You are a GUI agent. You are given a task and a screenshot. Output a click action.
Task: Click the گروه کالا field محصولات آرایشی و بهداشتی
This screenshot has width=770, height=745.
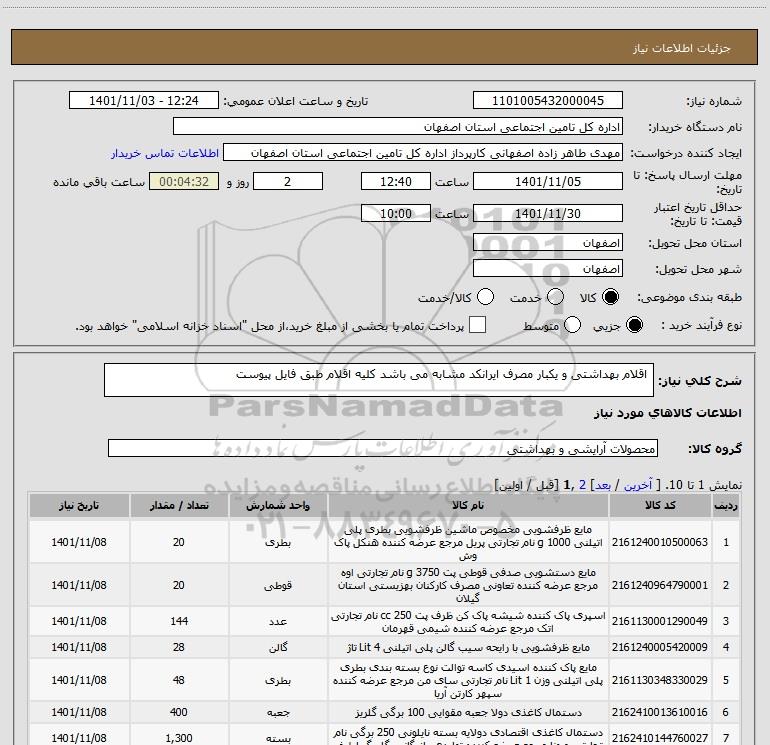tap(383, 448)
